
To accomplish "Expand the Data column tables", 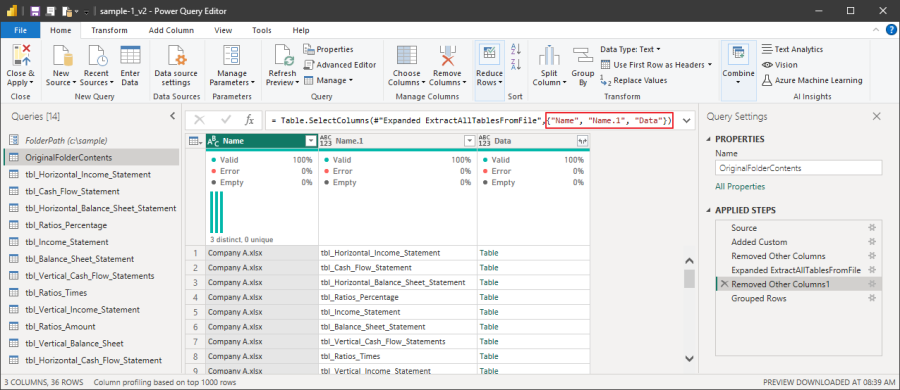I will point(583,141).
